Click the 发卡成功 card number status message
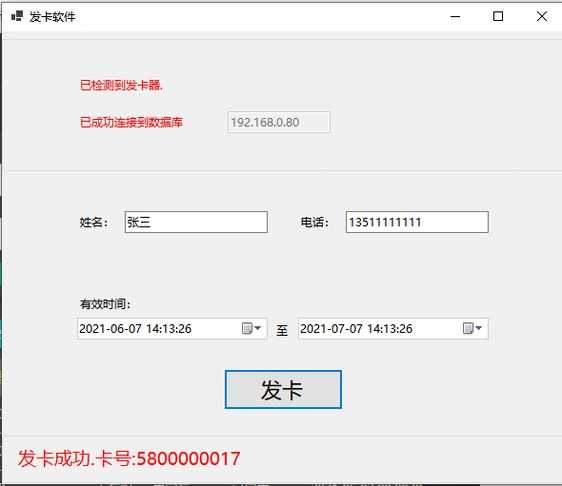The width and height of the screenshot is (562, 486). click(x=129, y=459)
